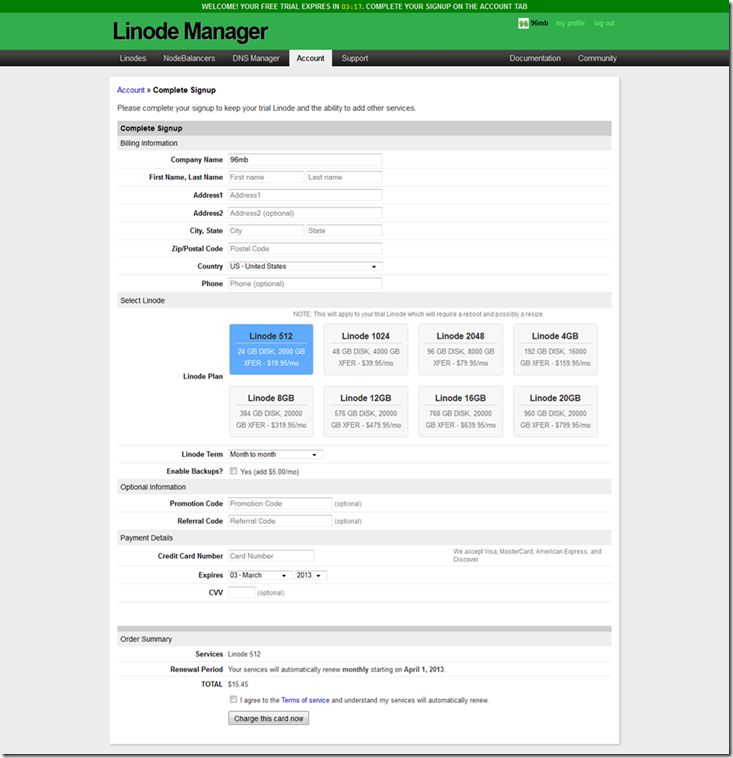Image resolution: width=733 pixels, height=758 pixels.
Task: Click the Linode 512 services text
Action: pos(244,654)
